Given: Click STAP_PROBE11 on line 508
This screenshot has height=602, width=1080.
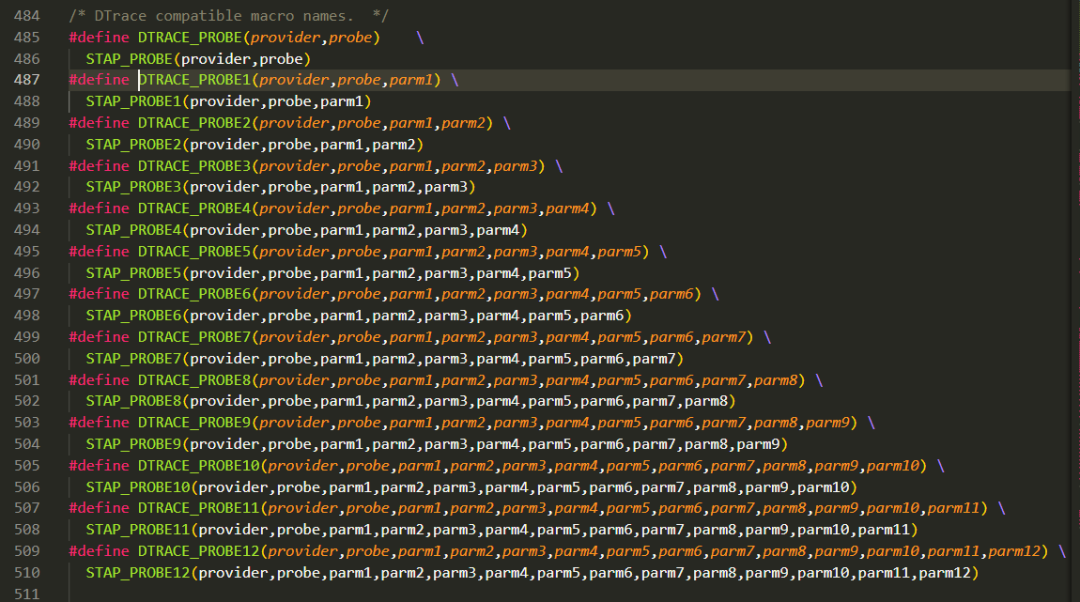Looking at the screenshot, I should point(138,529).
